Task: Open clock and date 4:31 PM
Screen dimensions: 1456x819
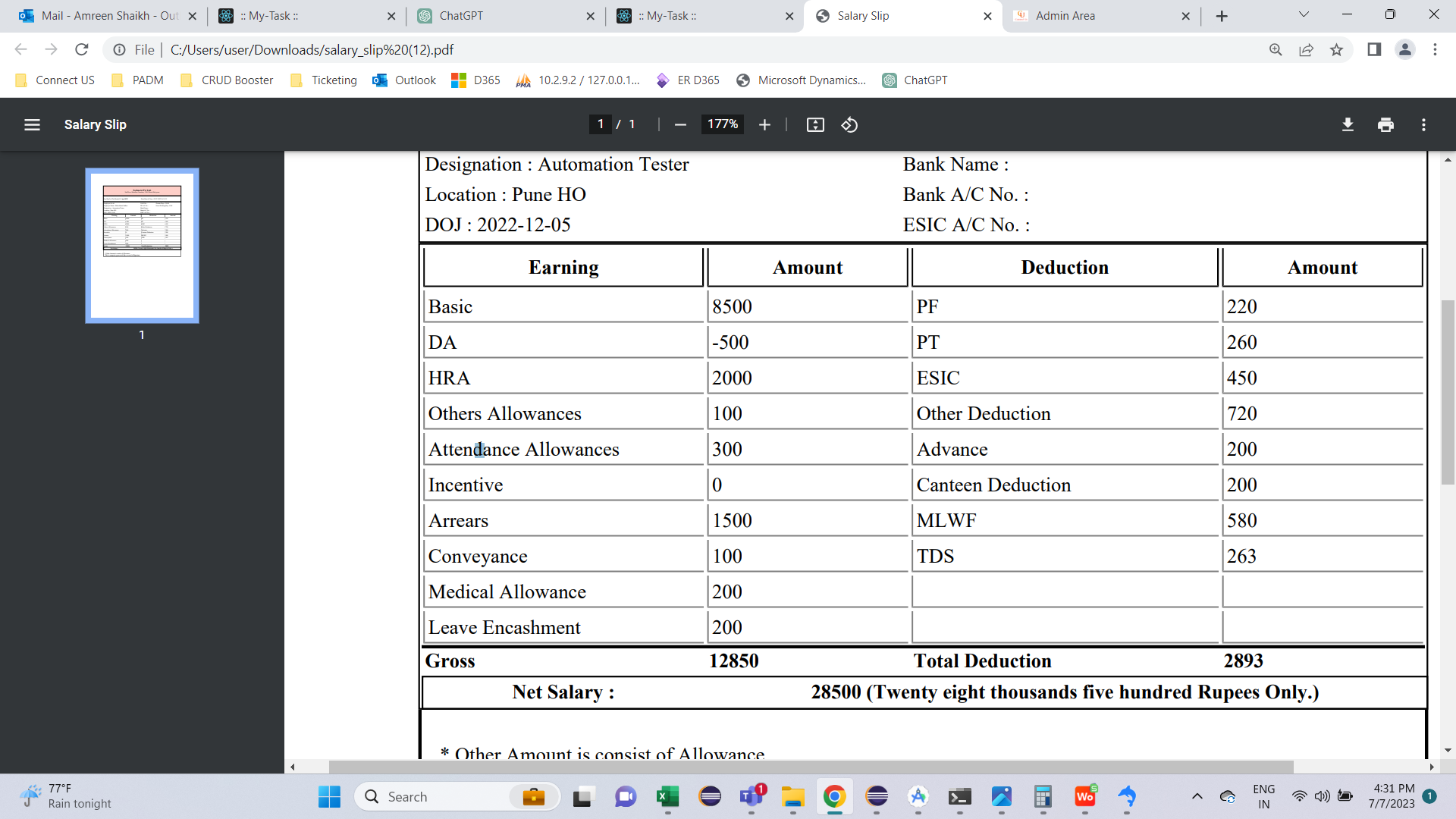Action: [1393, 796]
